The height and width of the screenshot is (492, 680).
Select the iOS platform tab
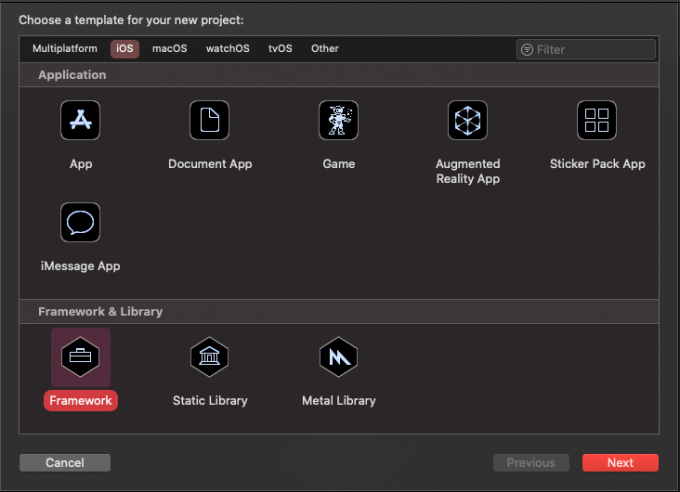pos(125,48)
